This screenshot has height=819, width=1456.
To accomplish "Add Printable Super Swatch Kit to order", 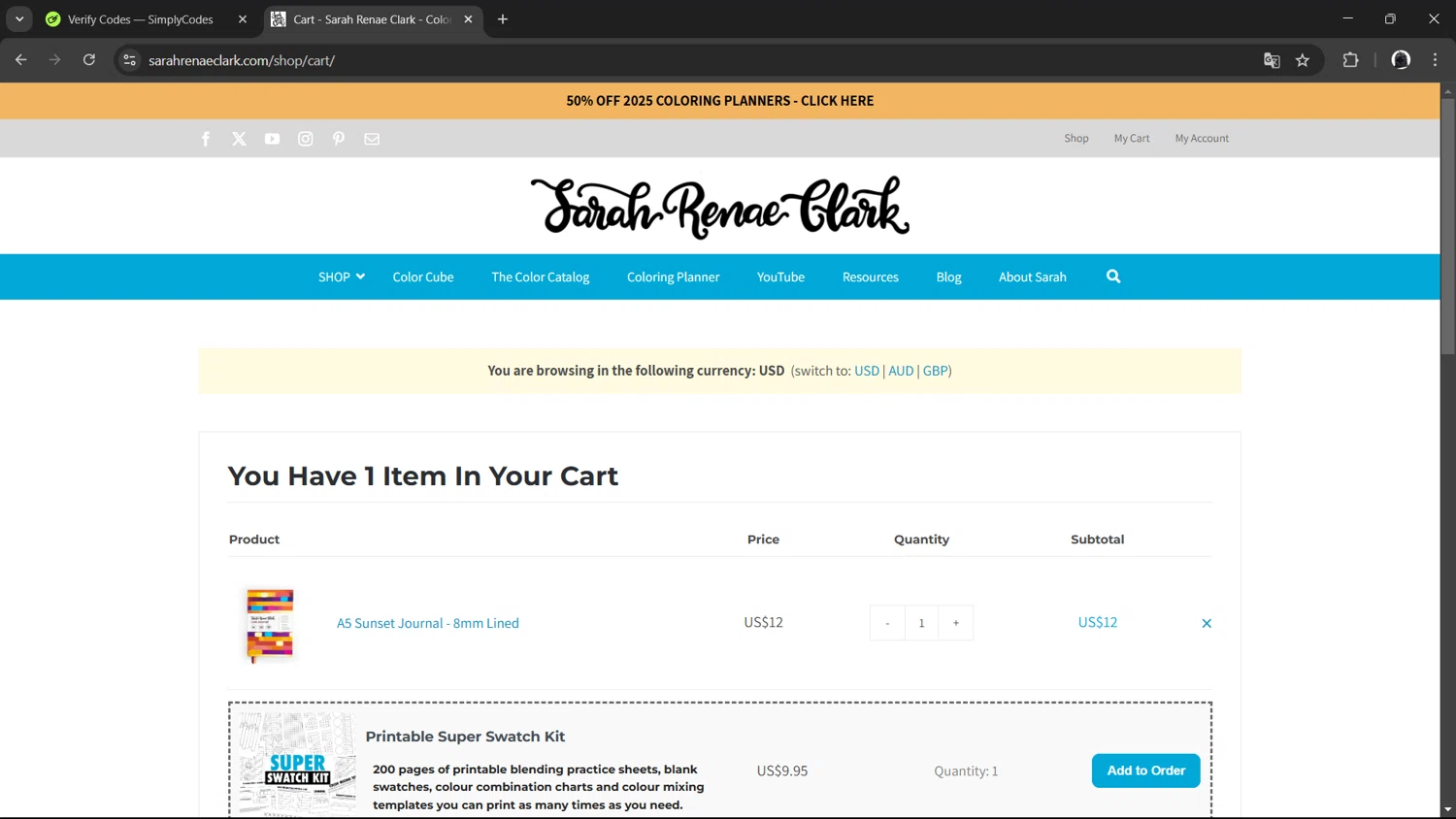I will 1145,770.
